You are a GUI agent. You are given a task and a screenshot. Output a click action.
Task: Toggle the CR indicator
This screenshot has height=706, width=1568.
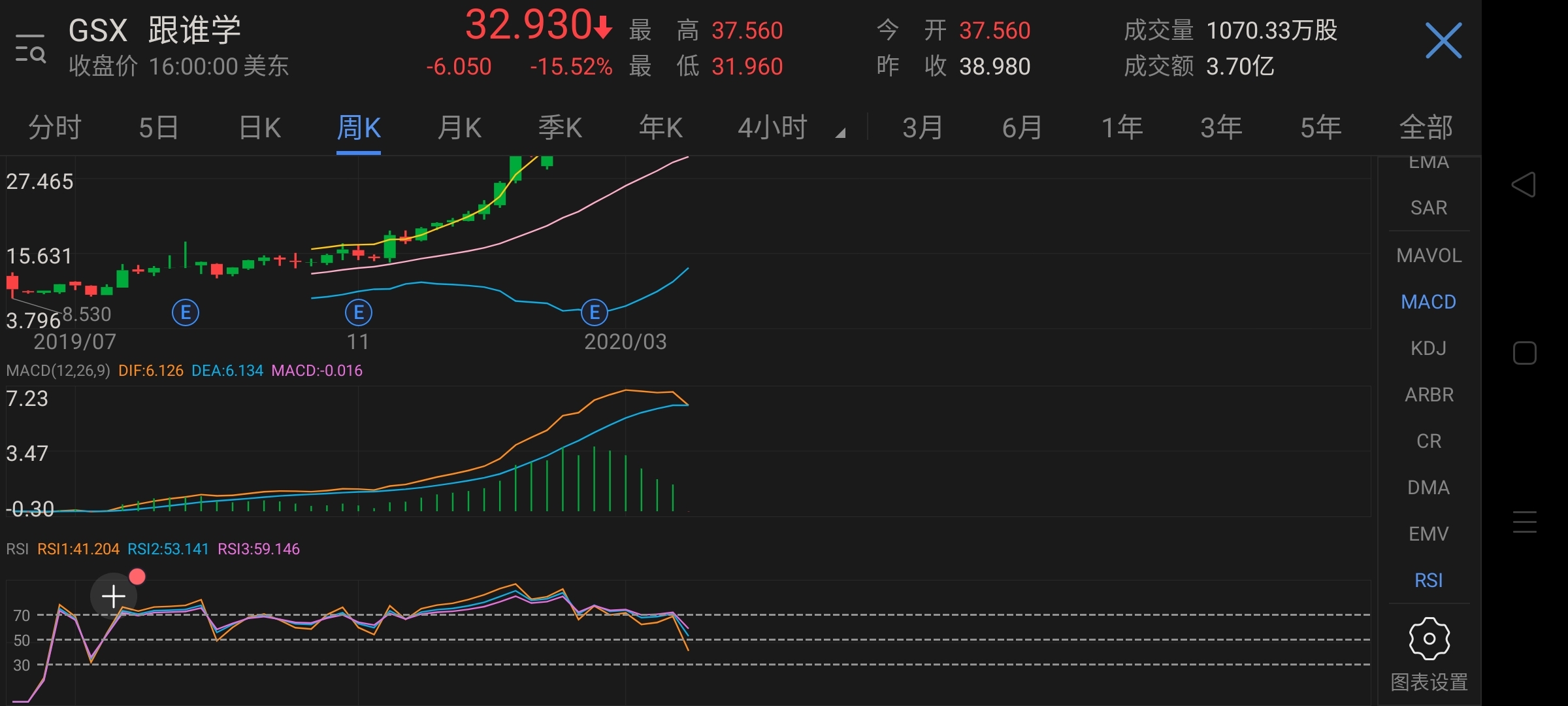[1429, 441]
